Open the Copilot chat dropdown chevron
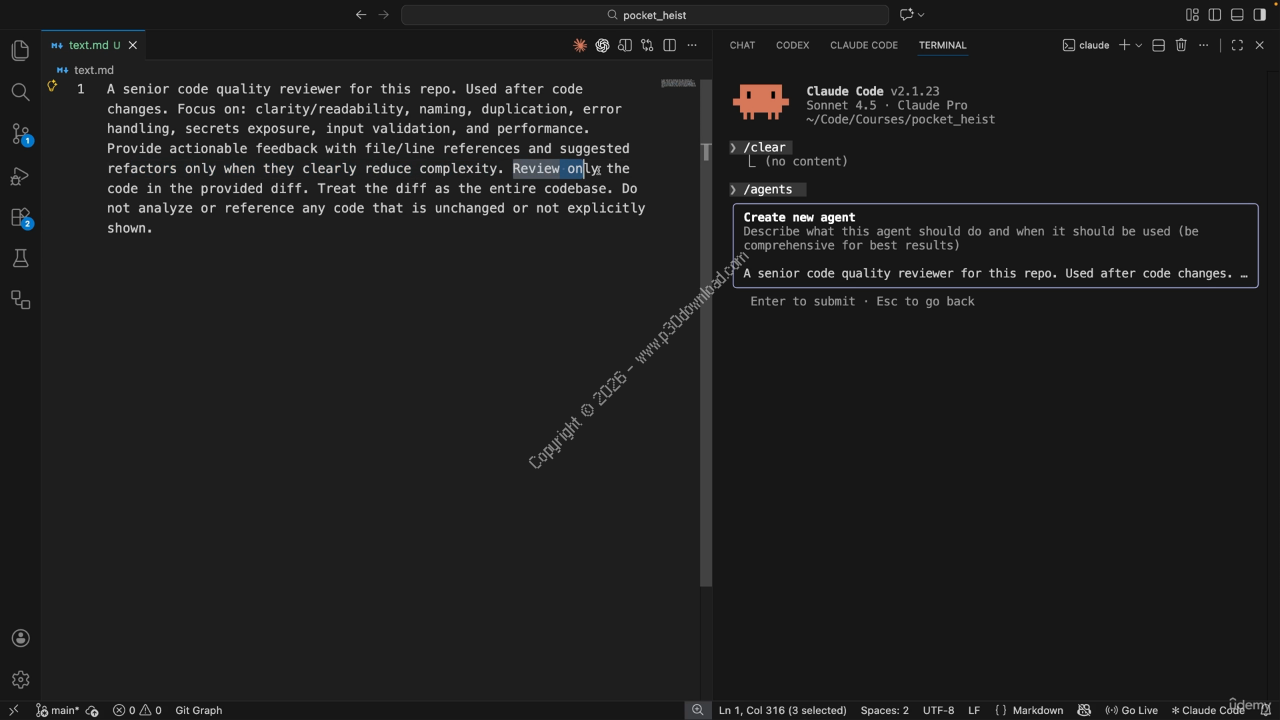 921,15
